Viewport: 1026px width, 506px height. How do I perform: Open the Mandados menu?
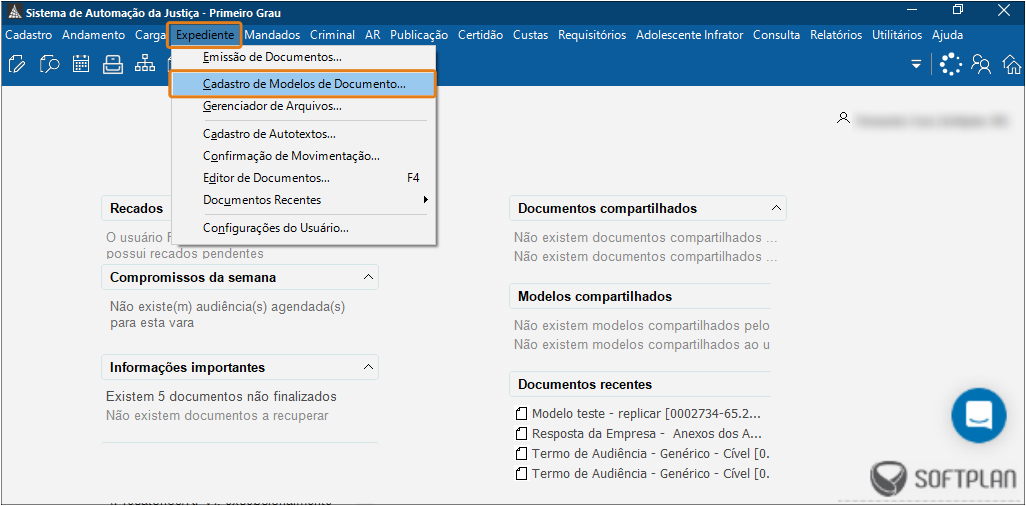coord(272,35)
